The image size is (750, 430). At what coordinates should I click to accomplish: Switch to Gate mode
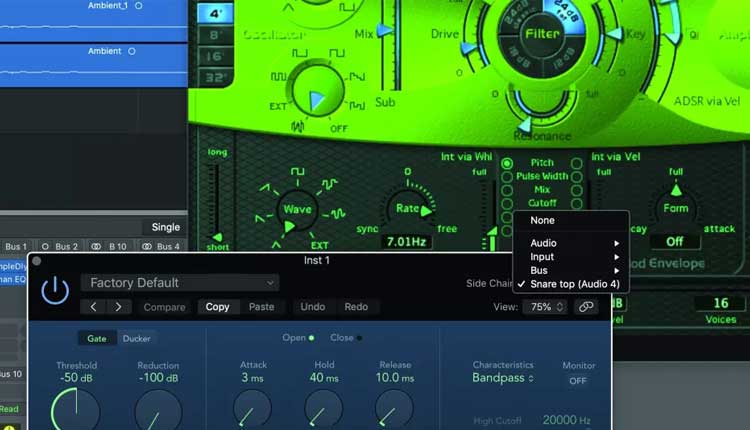tap(97, 338)
